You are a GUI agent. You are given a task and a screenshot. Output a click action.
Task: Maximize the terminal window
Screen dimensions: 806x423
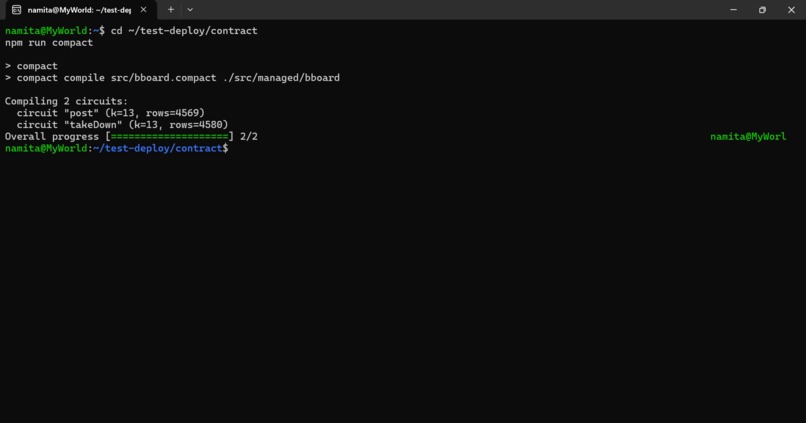pos(762,10)
